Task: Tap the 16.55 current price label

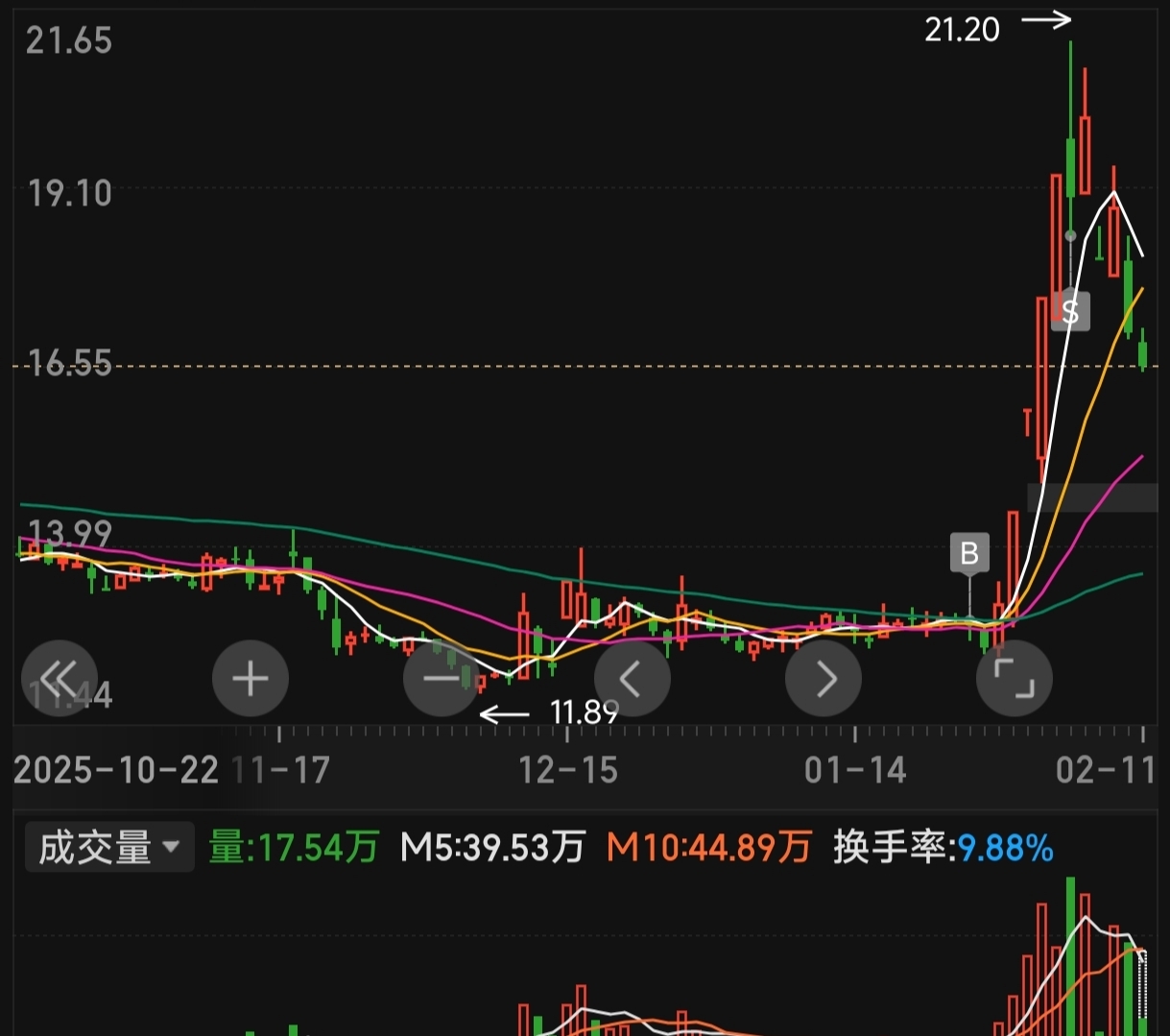Action: 69,364
